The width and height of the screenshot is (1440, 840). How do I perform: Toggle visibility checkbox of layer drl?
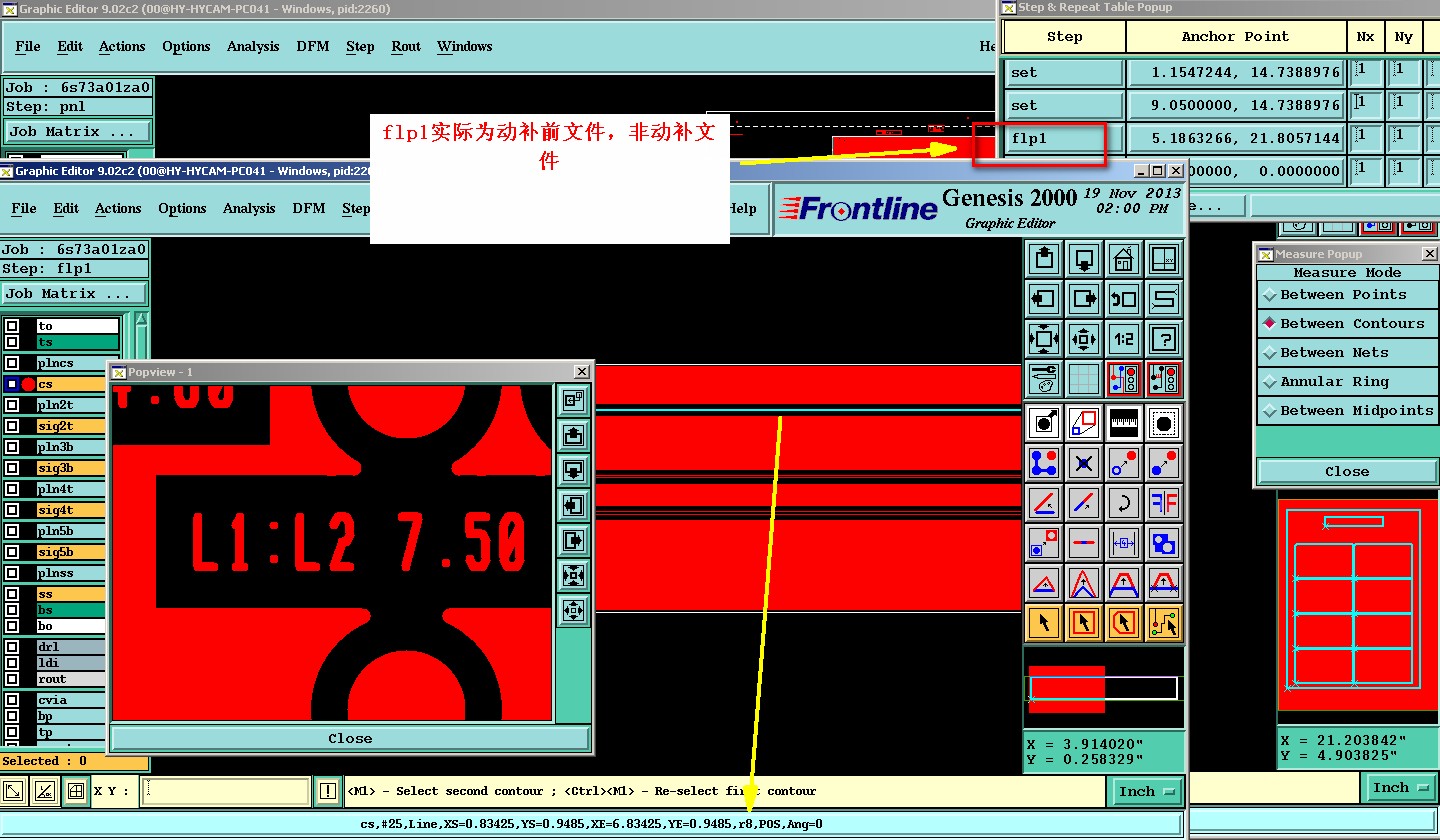[12, 647]
